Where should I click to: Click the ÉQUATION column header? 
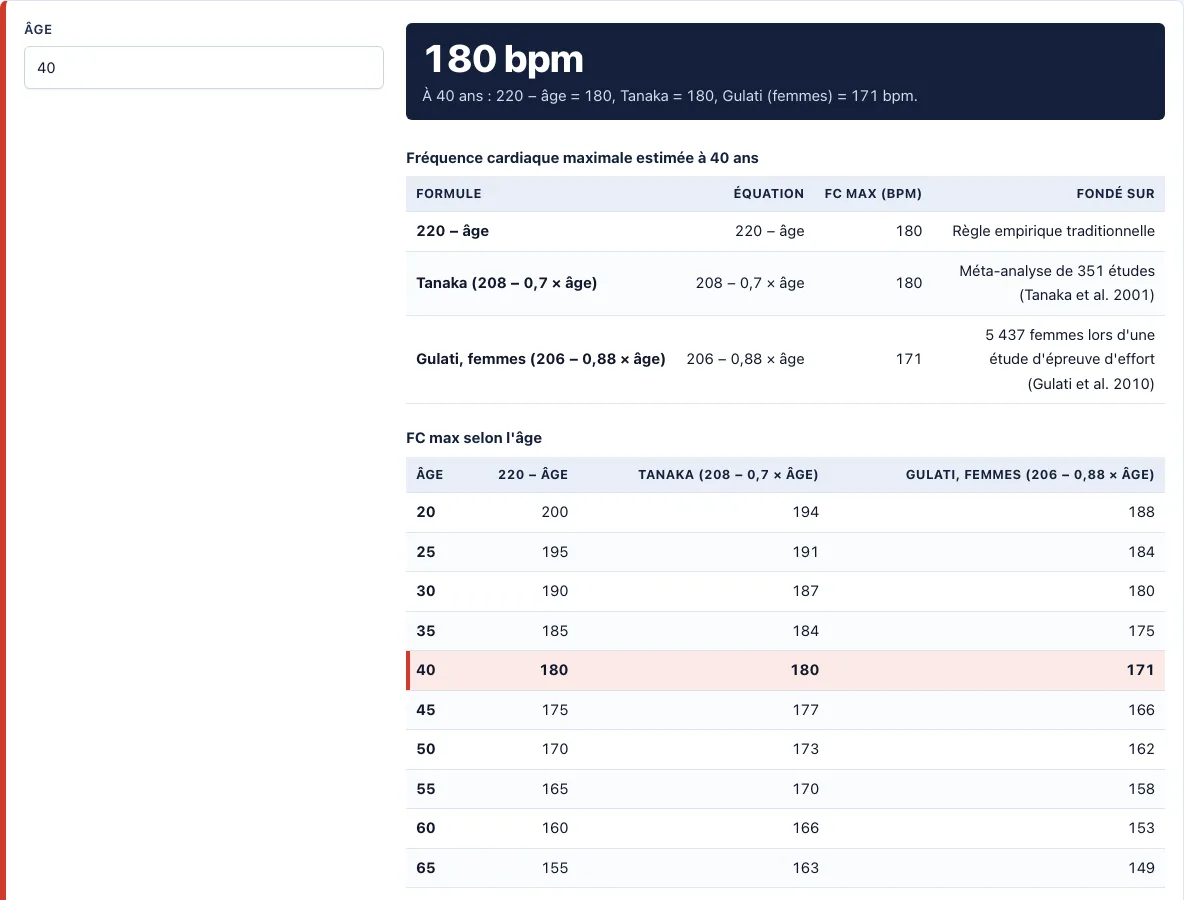pos(769,193)
